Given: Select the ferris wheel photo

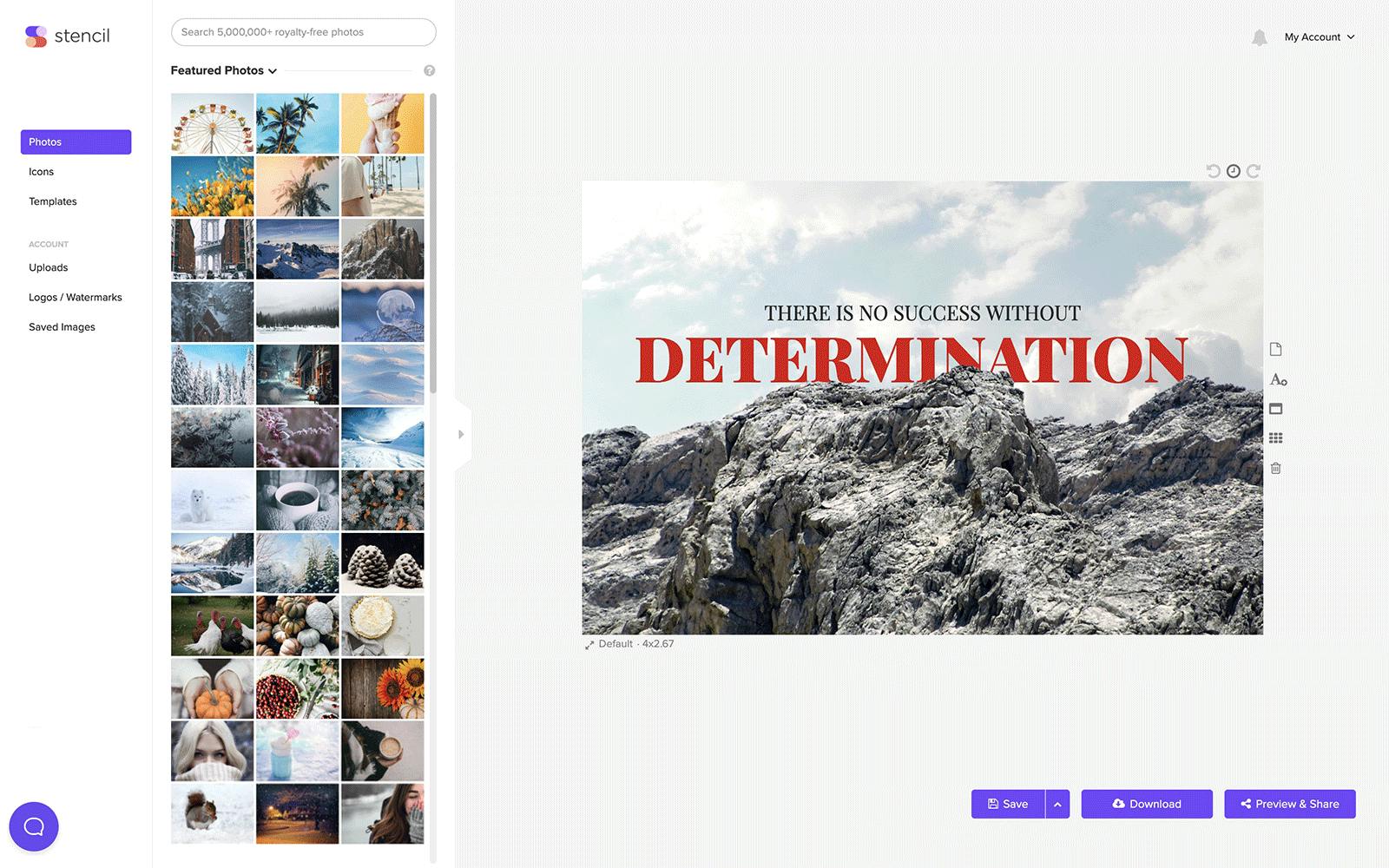Looking at the screenshot, I should (213, 123).
